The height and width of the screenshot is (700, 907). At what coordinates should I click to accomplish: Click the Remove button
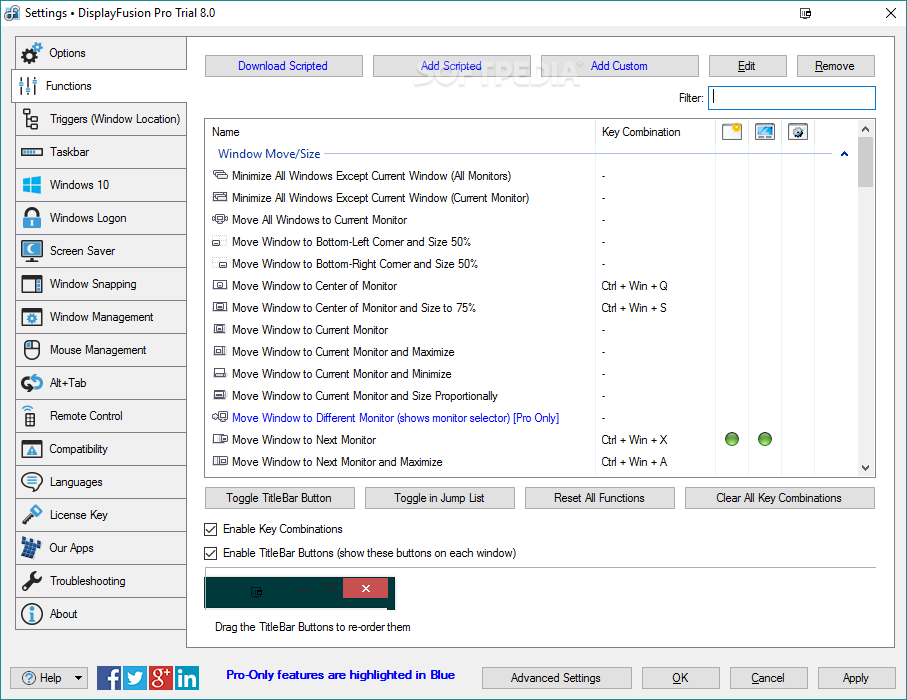[x=835, y=66]
